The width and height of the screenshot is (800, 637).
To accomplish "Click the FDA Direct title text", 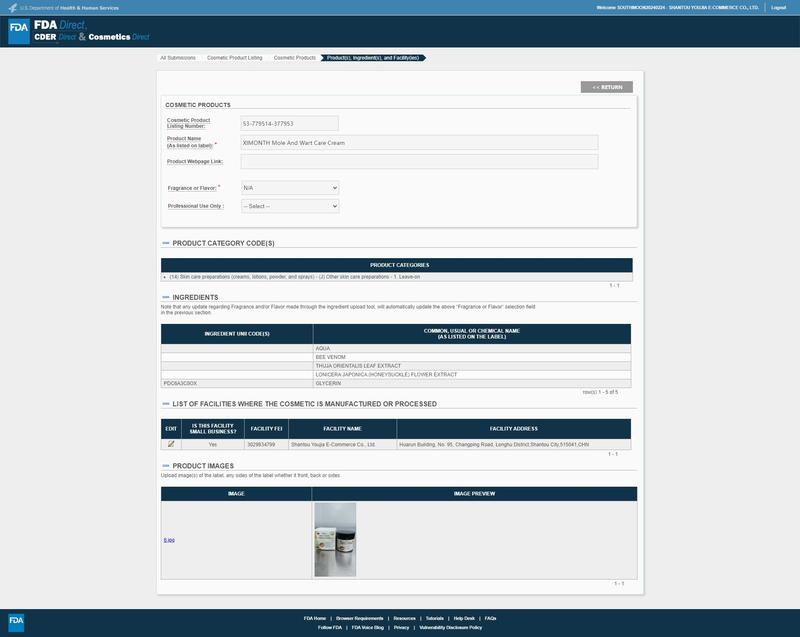I will (60, 24).
